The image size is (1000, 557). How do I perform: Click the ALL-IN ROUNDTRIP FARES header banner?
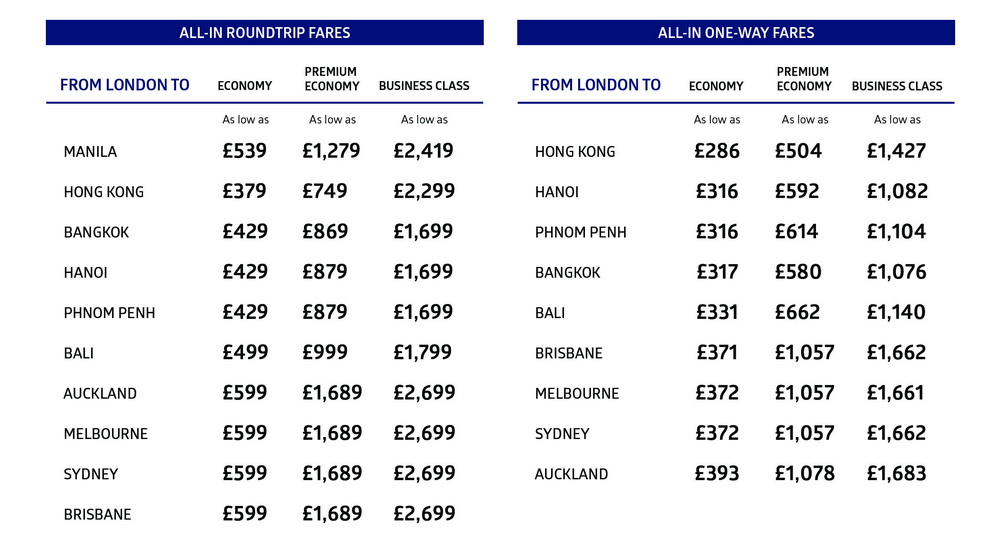point(264,33)
